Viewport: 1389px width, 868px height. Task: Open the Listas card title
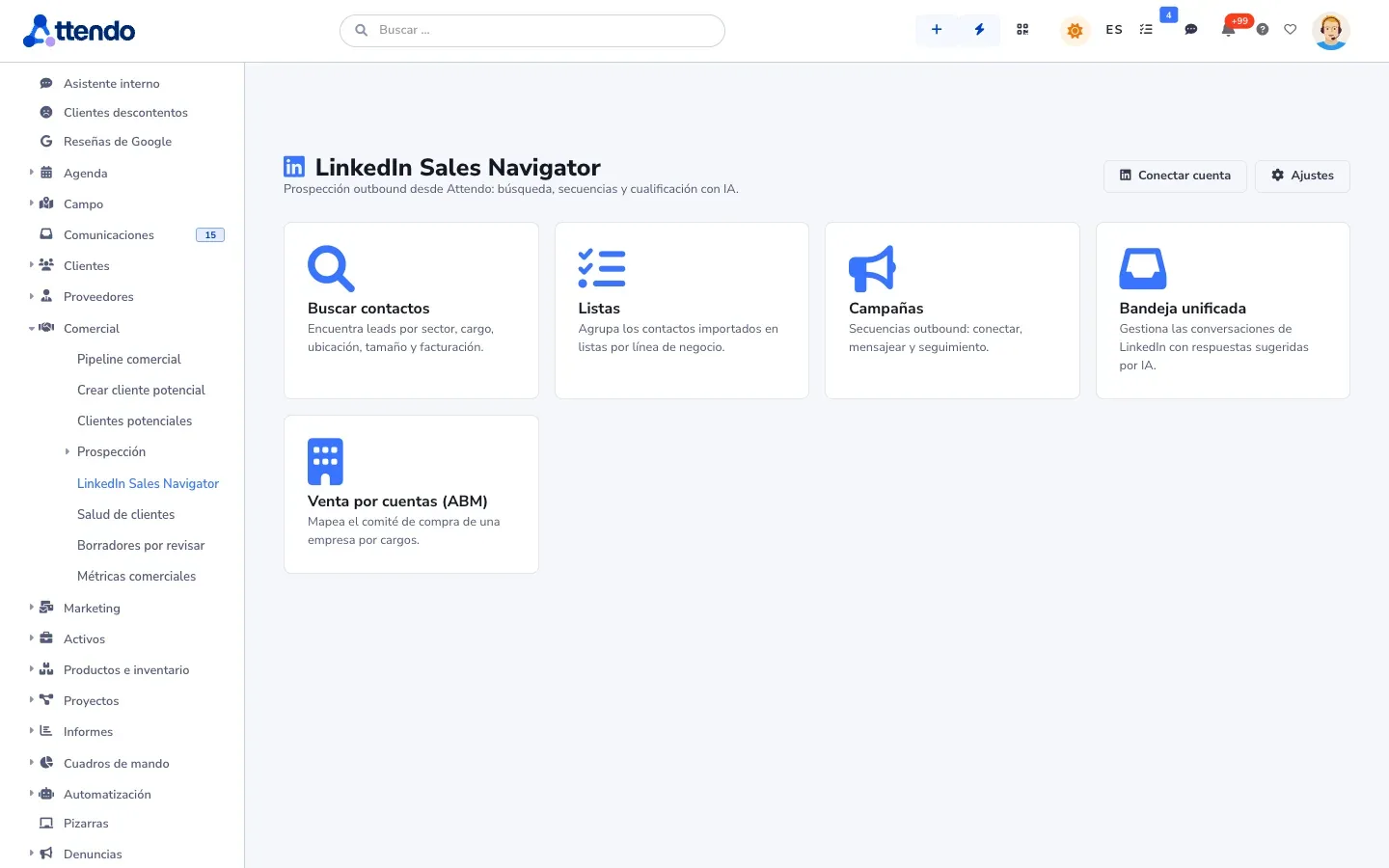tap(599, 309)
